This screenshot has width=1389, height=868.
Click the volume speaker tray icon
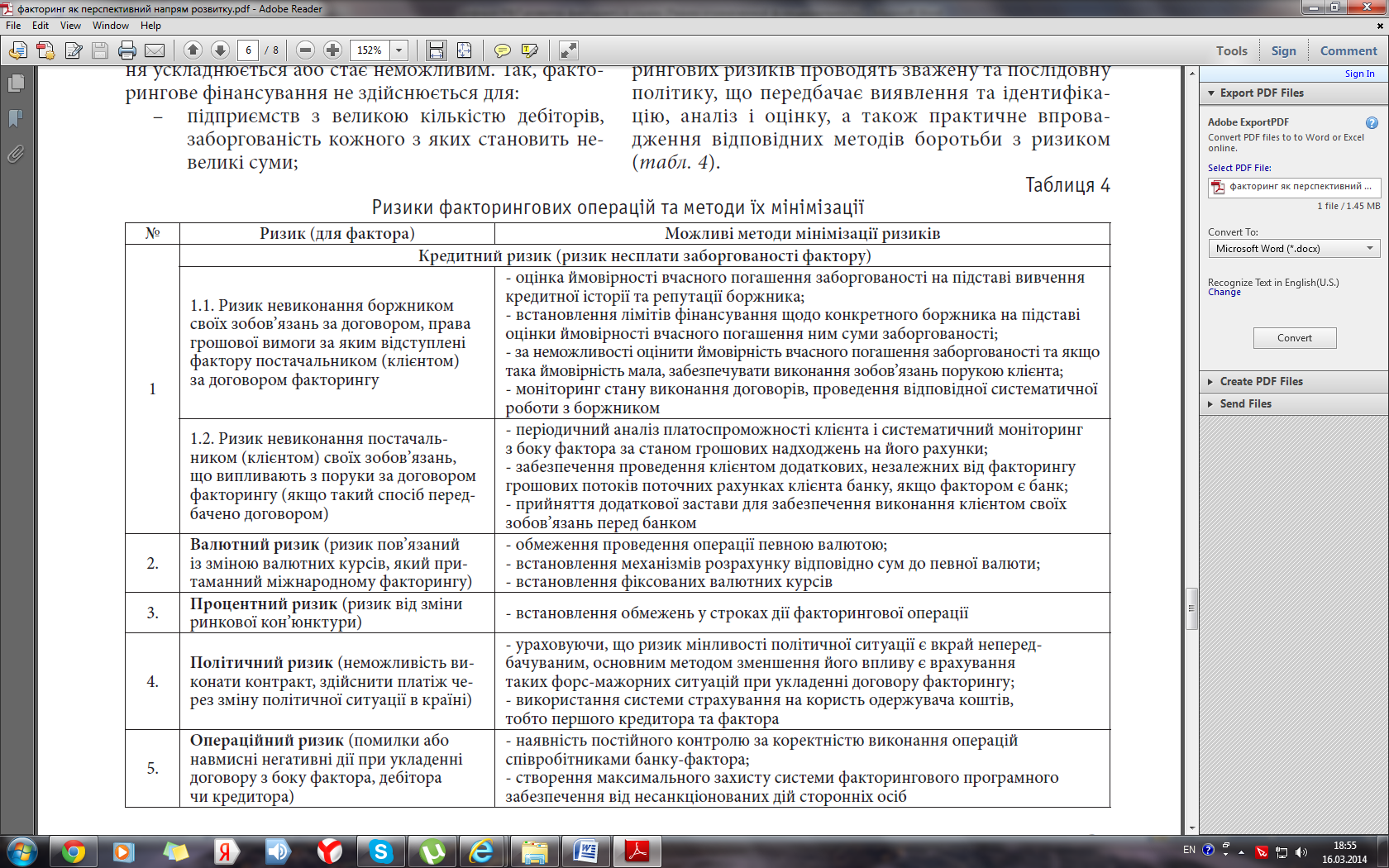(x=1301, y=851)
